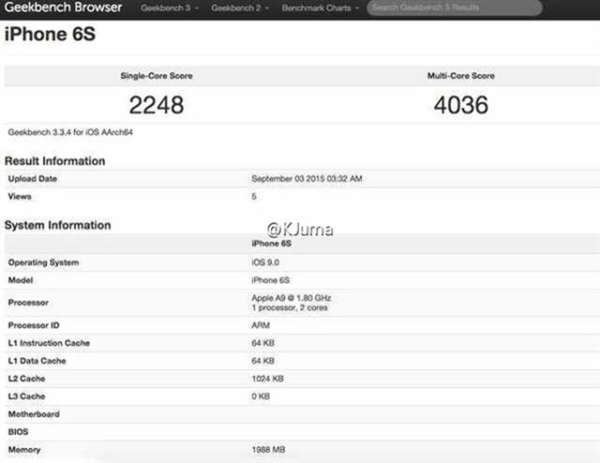600x463 pixels.
Task: Expand the Geekbench 2 menu
Action: (240, 8)
